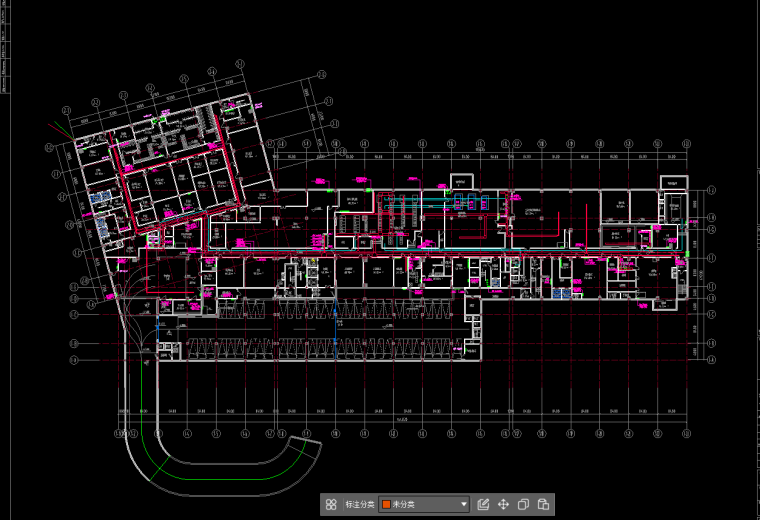Click the 标注分类 label in the toolbar
This screenshot has height=520, width=760.
pos(357,505)
